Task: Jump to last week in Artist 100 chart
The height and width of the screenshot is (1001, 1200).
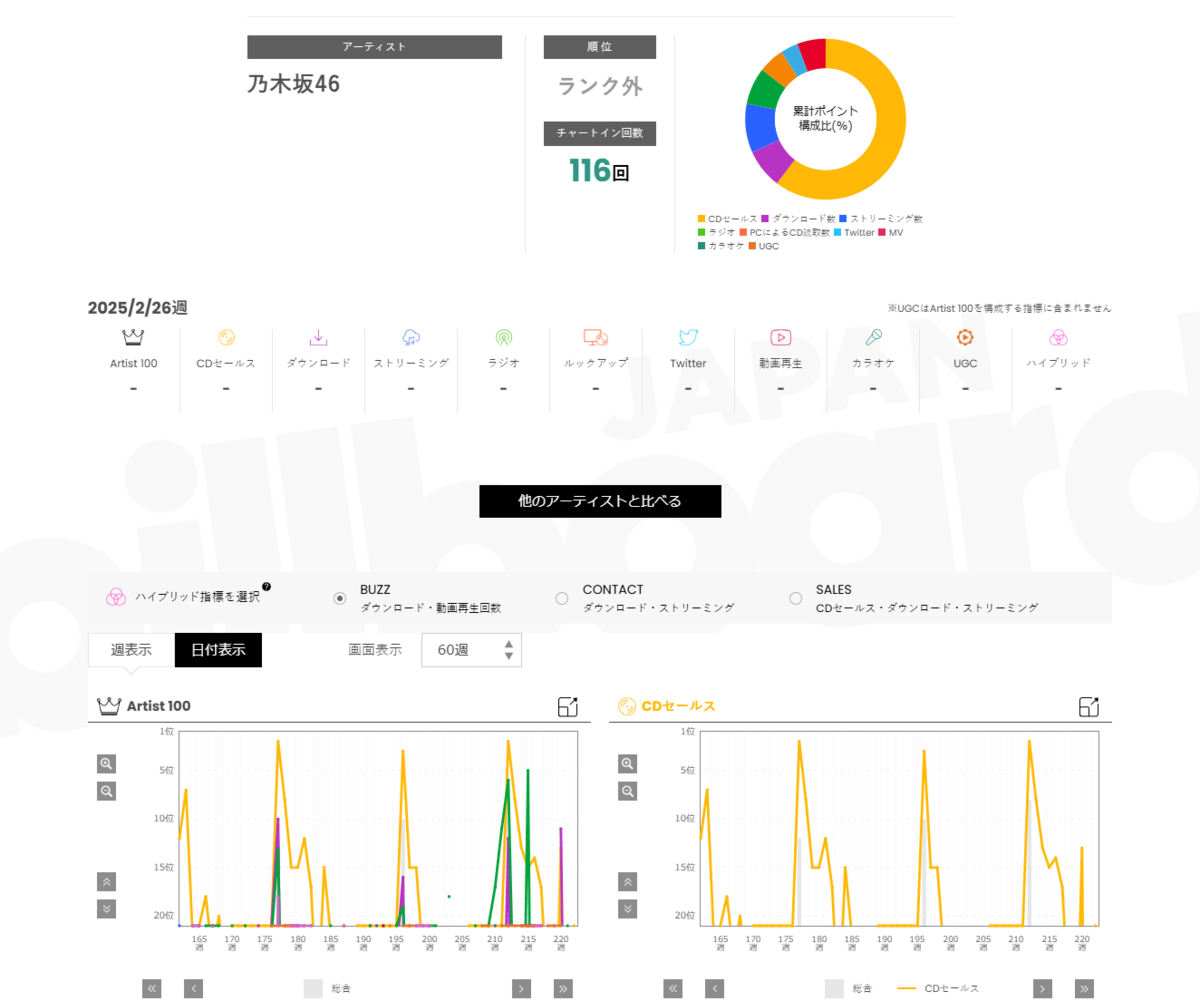Action: point(563,989)
